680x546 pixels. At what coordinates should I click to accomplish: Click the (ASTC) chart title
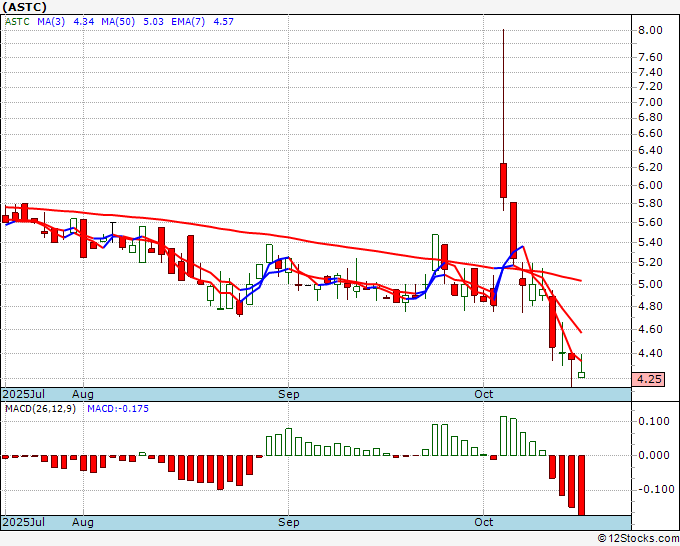pos(24,7)
